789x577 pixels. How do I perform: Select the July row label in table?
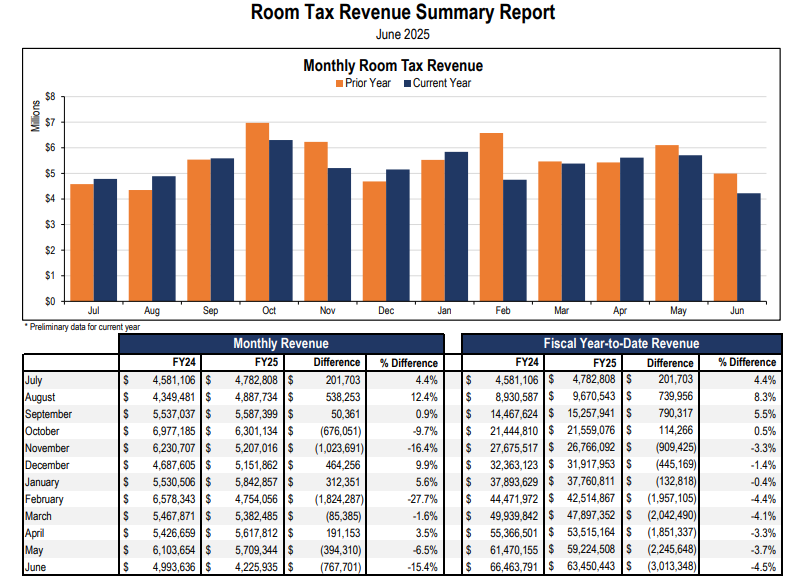tap(37, 380)
